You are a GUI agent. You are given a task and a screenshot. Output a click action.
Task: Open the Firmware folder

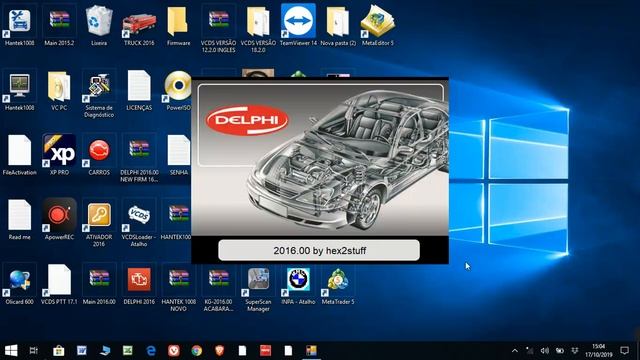coord(178,24)
